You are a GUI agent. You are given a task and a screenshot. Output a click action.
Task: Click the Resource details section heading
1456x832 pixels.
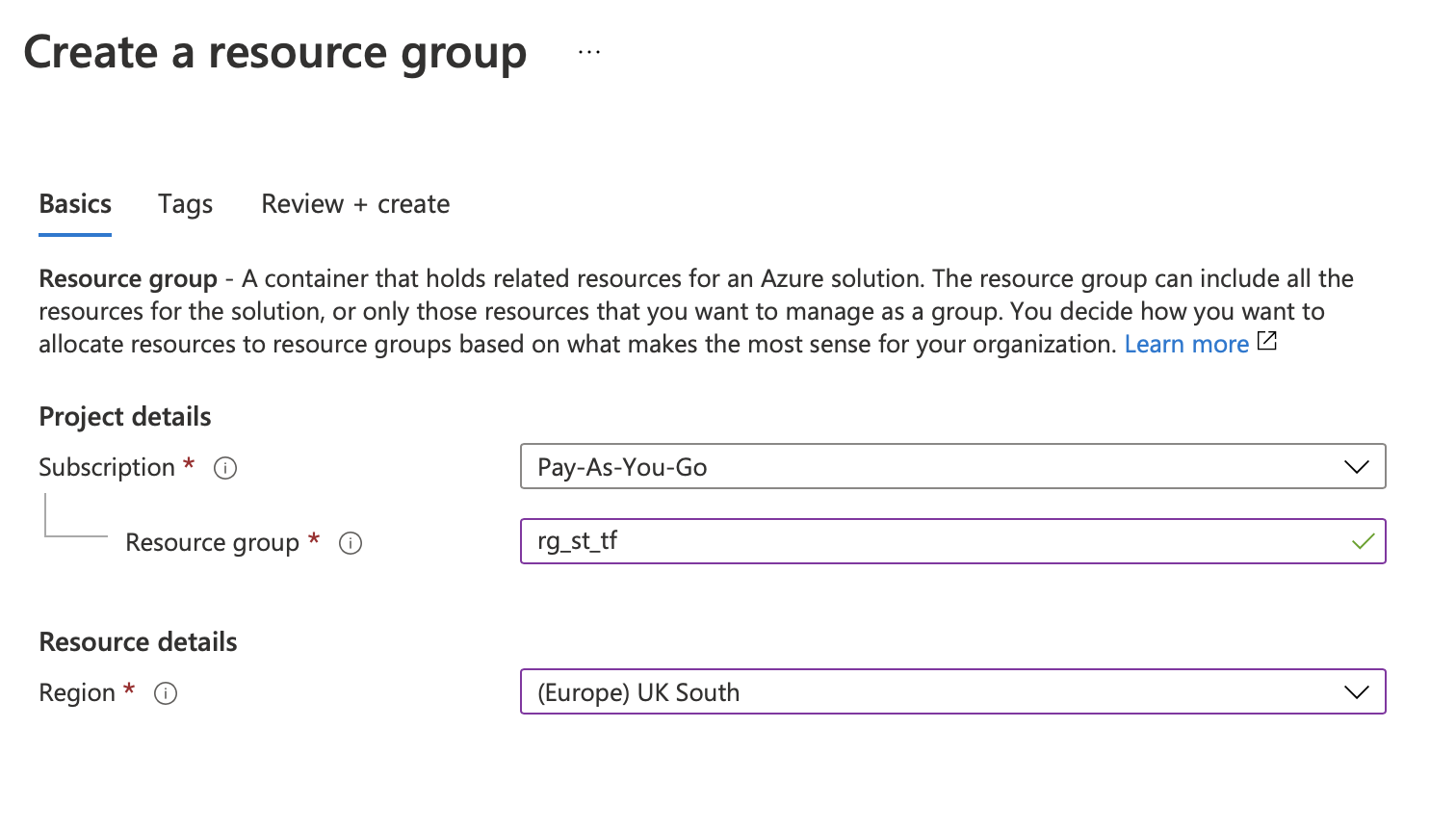coord(138,642)
